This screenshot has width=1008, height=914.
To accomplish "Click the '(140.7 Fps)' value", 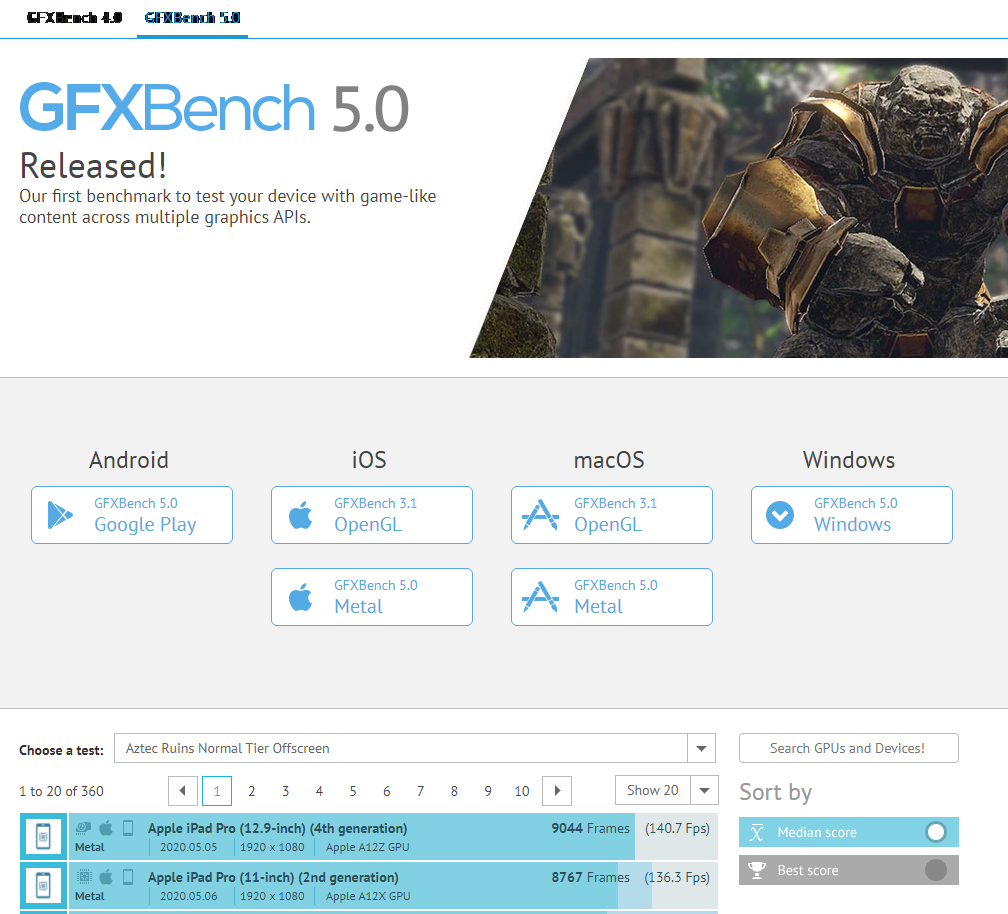I will click(677, 828).
